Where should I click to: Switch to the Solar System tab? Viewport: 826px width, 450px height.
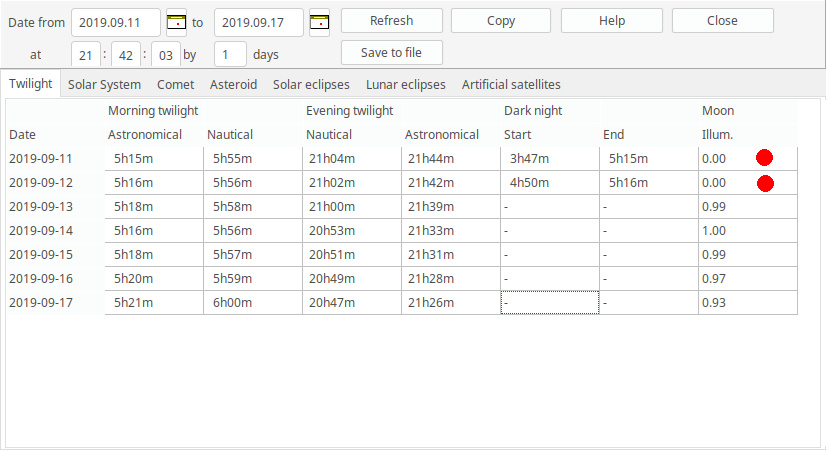tap(104, 85)
